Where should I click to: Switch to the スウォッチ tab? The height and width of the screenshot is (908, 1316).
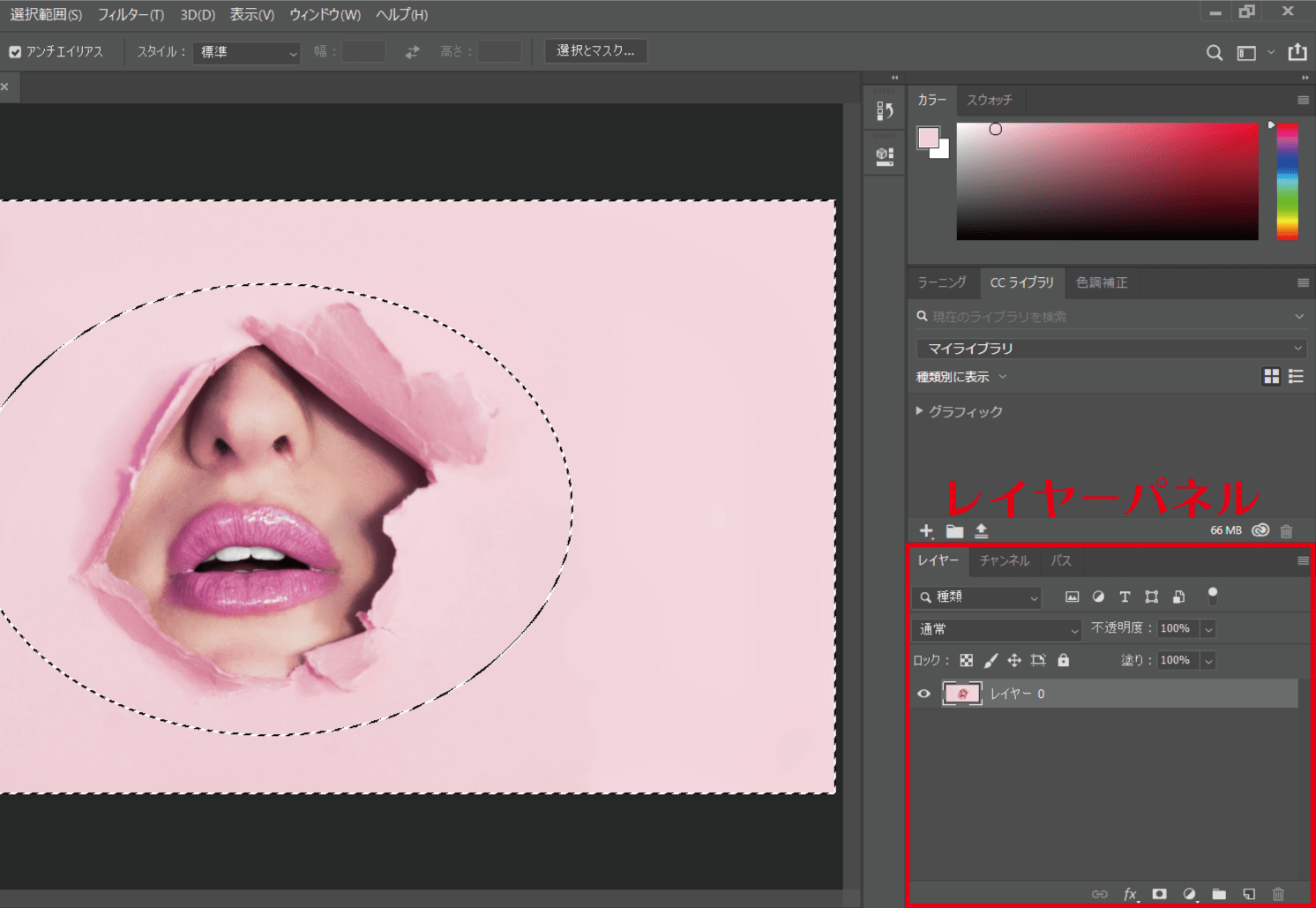(990, 101)
